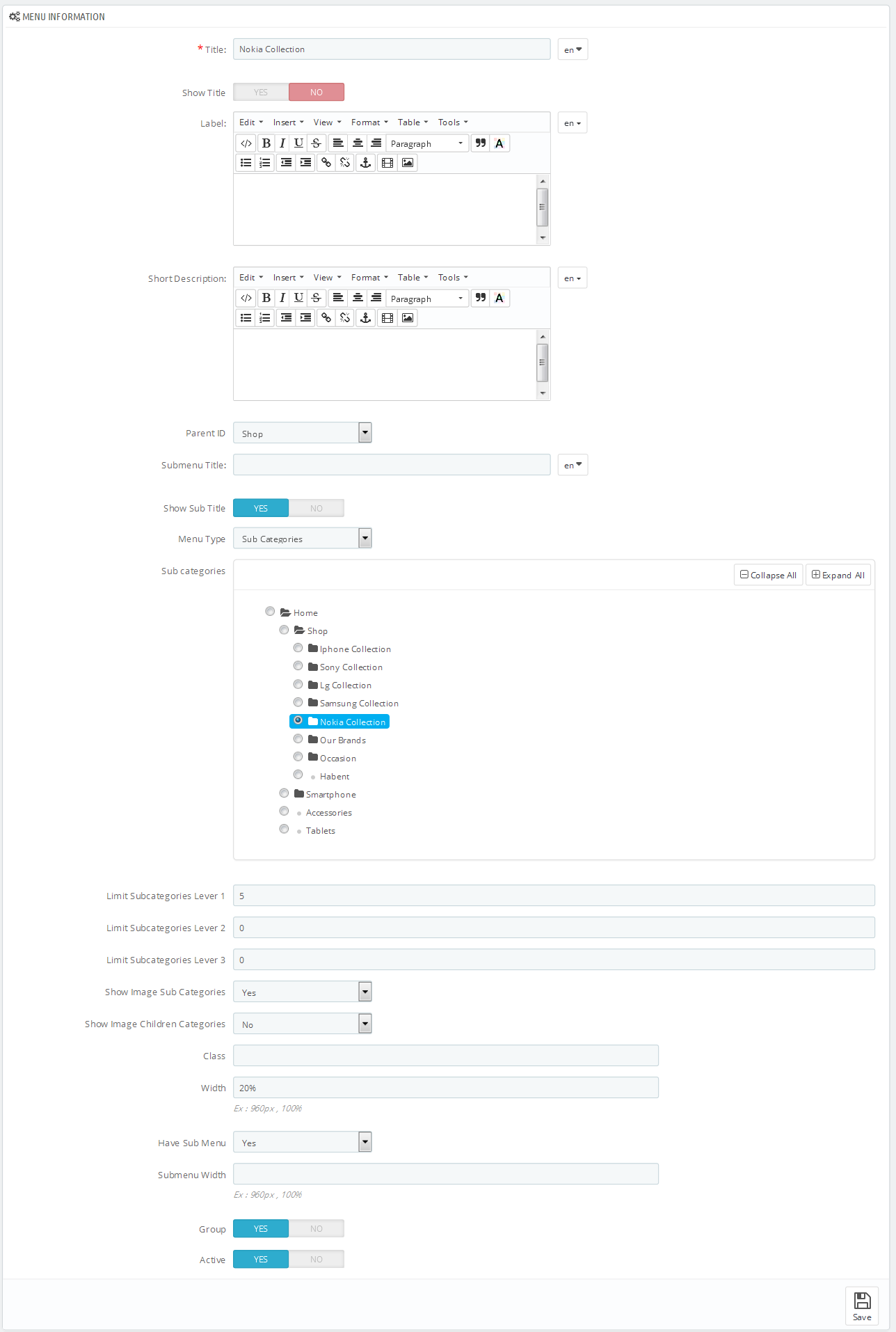Image resolution: width=896 pixels, height=1332 pixels.
Task: Open Paragraph format dropdown in Label editor
Action: point(426,143)
